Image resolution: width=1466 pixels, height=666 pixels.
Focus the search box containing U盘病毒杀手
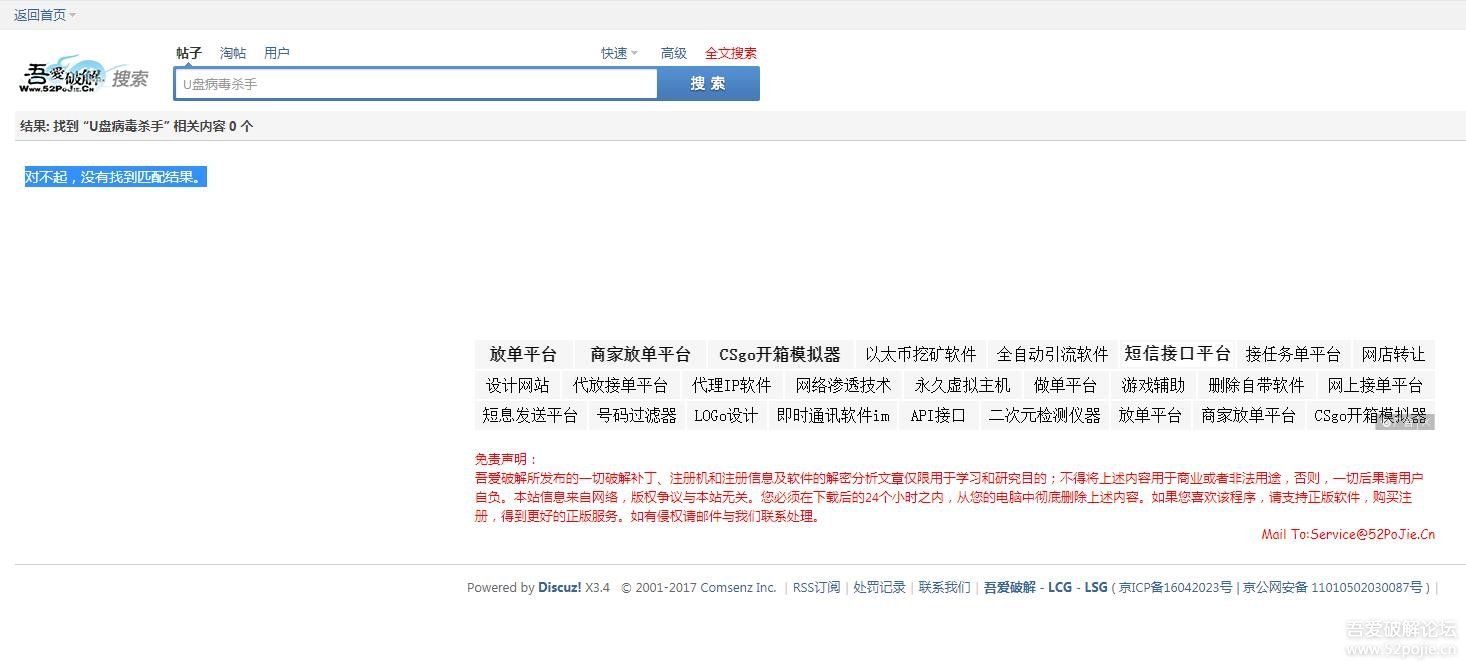416,84
